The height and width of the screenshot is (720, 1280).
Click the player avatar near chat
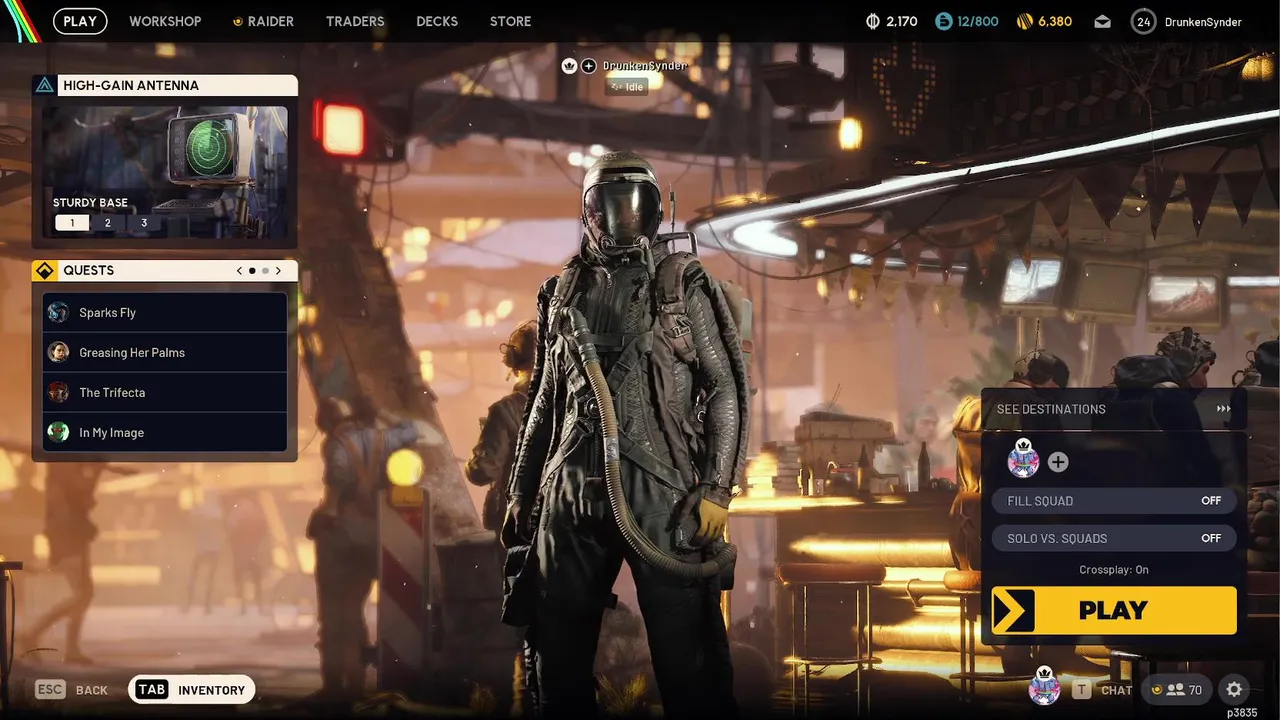tap(1044, 686)
